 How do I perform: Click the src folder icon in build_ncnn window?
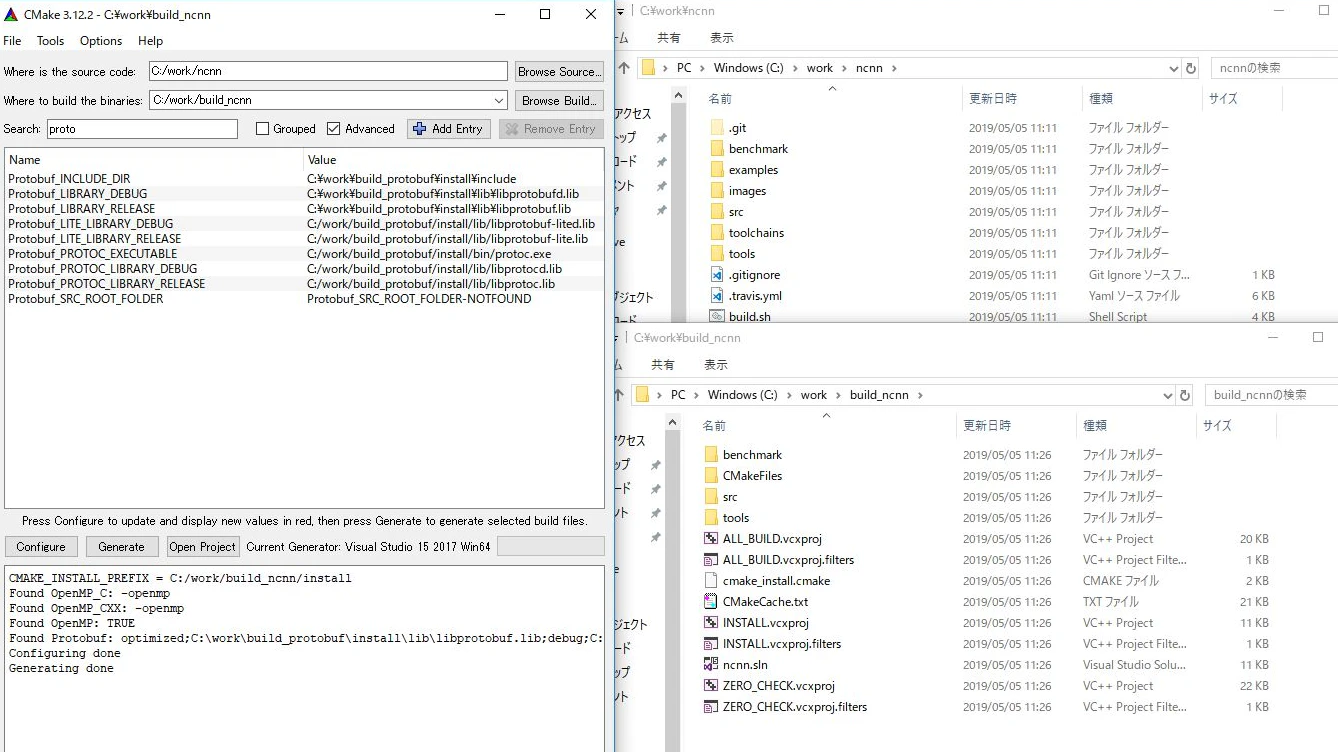click(710, 497)
